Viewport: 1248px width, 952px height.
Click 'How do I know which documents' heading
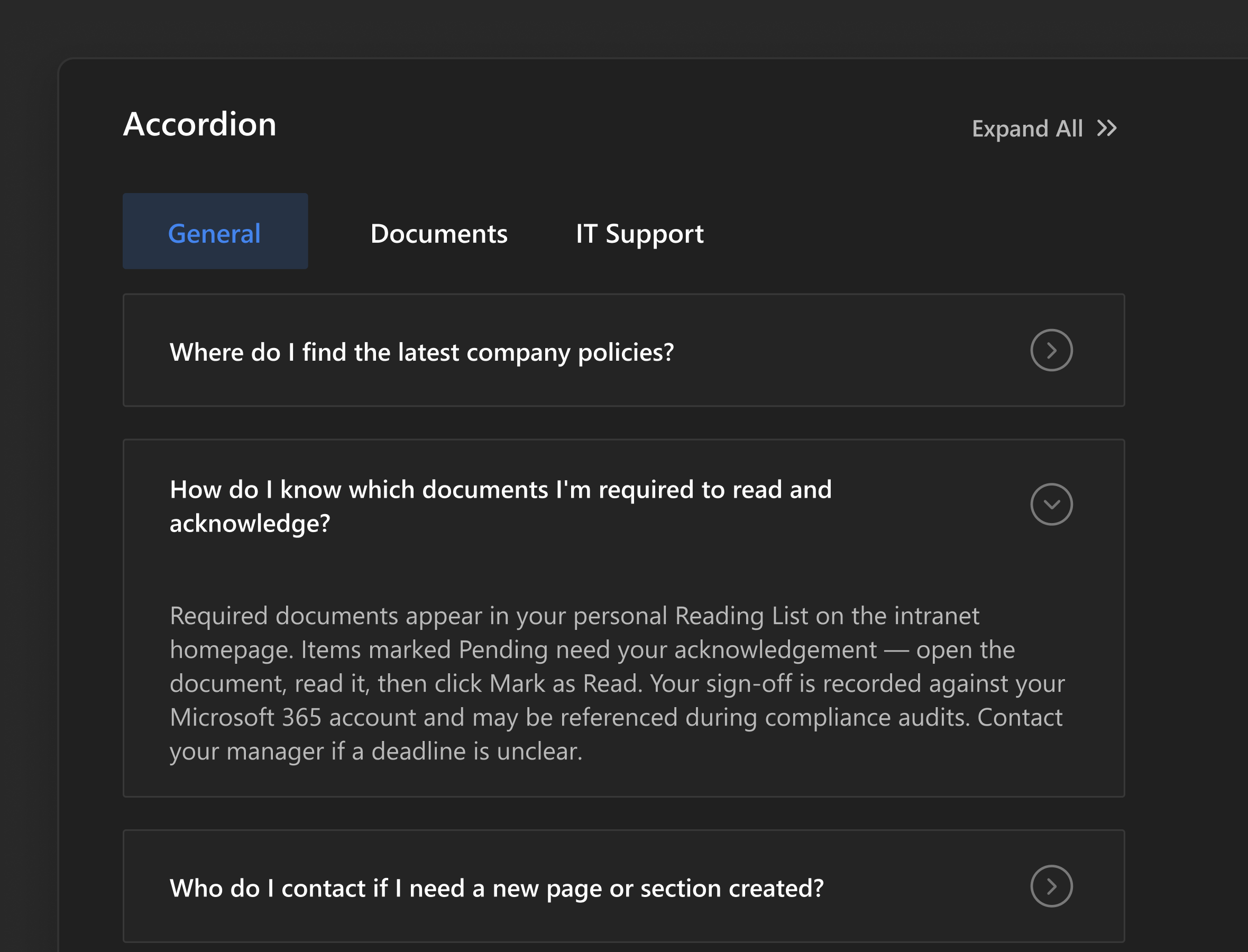pyautogui.click(x=501, y=506)
